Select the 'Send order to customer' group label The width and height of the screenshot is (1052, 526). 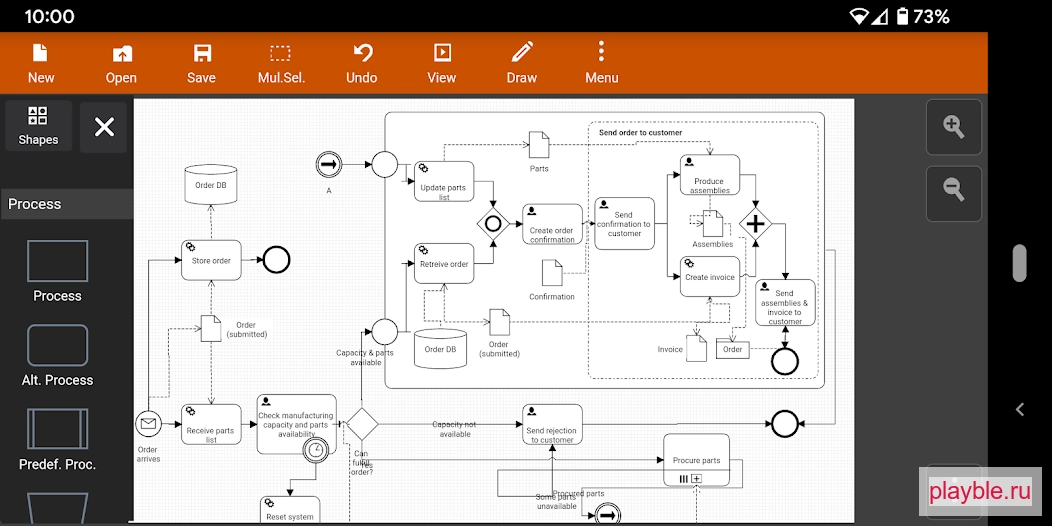(x=640, y=133)
